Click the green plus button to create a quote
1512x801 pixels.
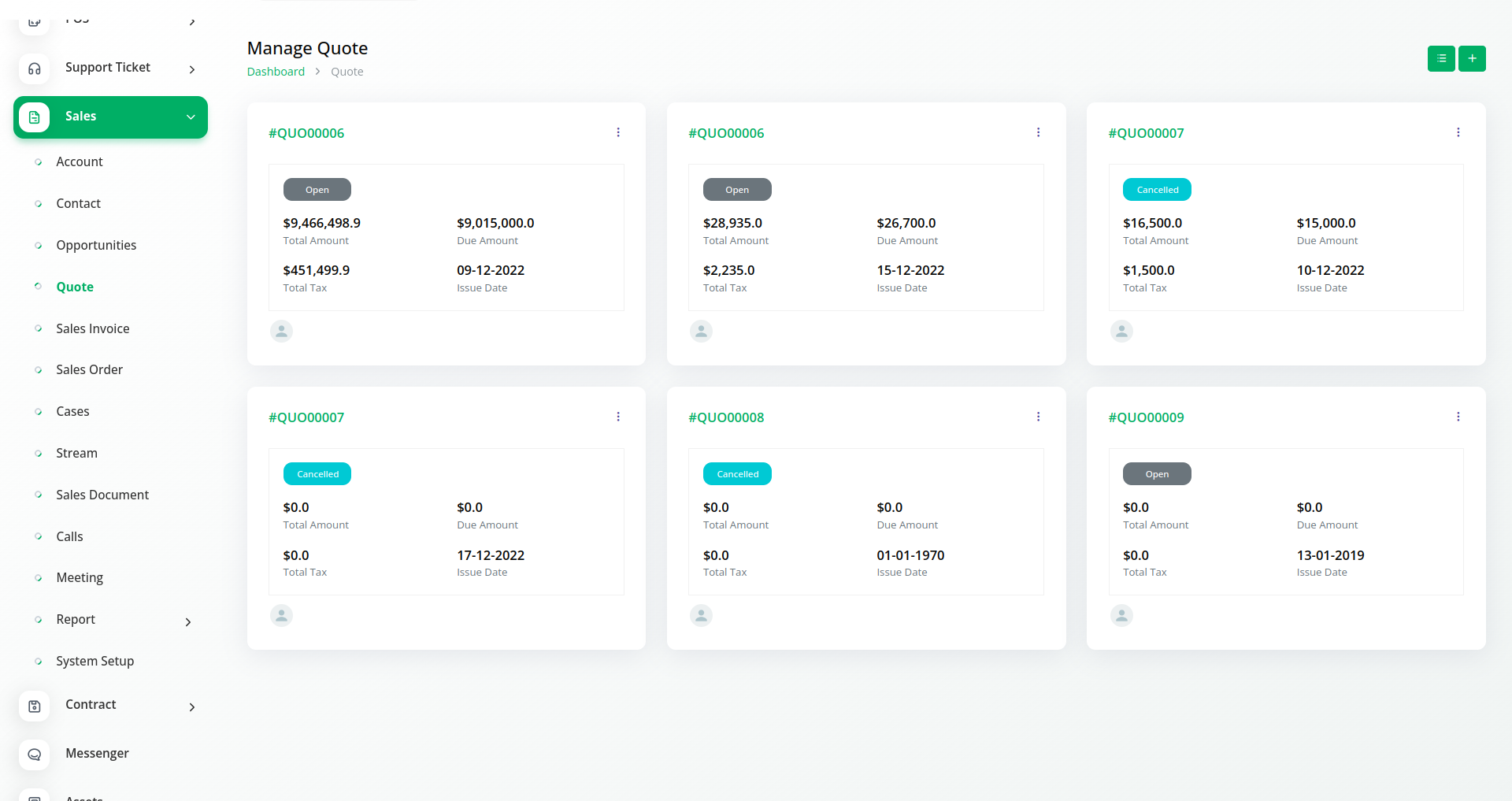coord(1471,58)
